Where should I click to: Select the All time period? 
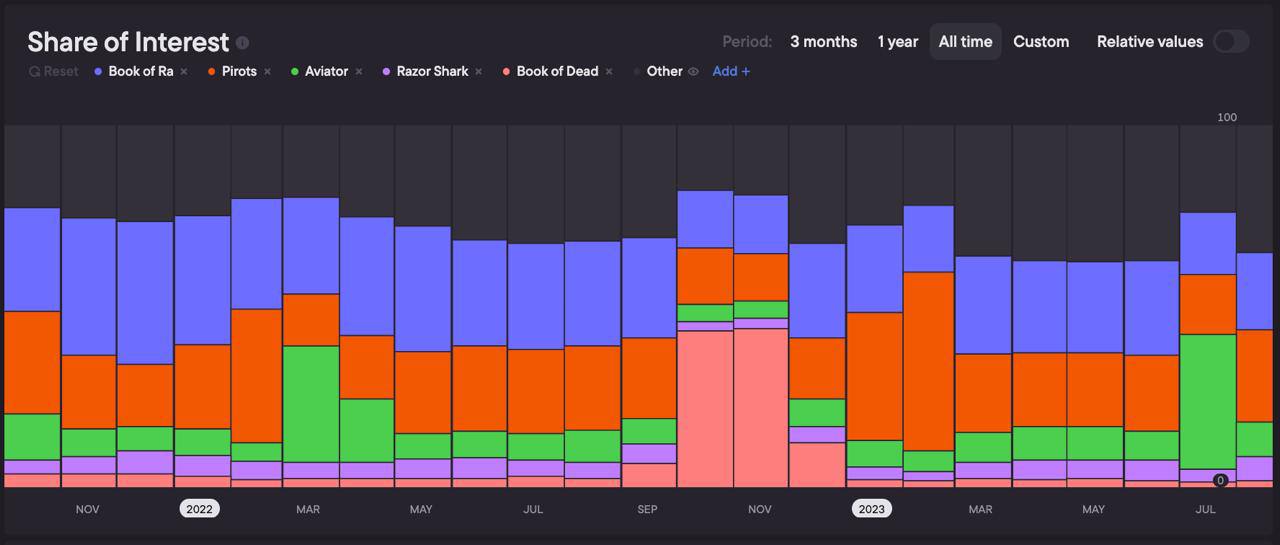pos(965,42)
